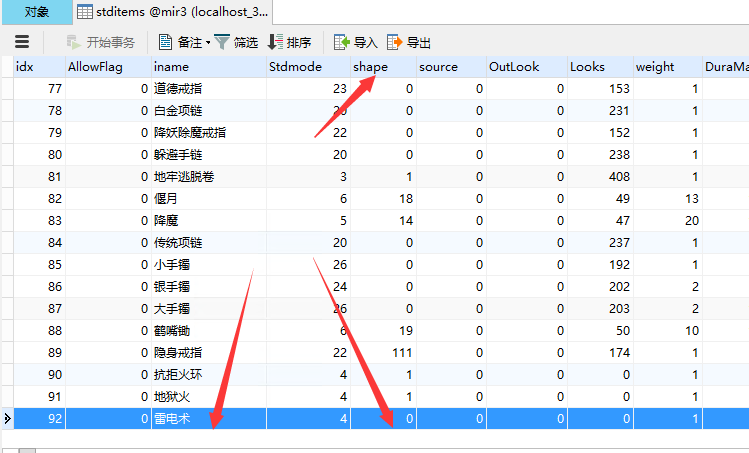Screen dimensions: 749x453
Task: Click the Import (导入) icon
Action: [x=341, y=42]
